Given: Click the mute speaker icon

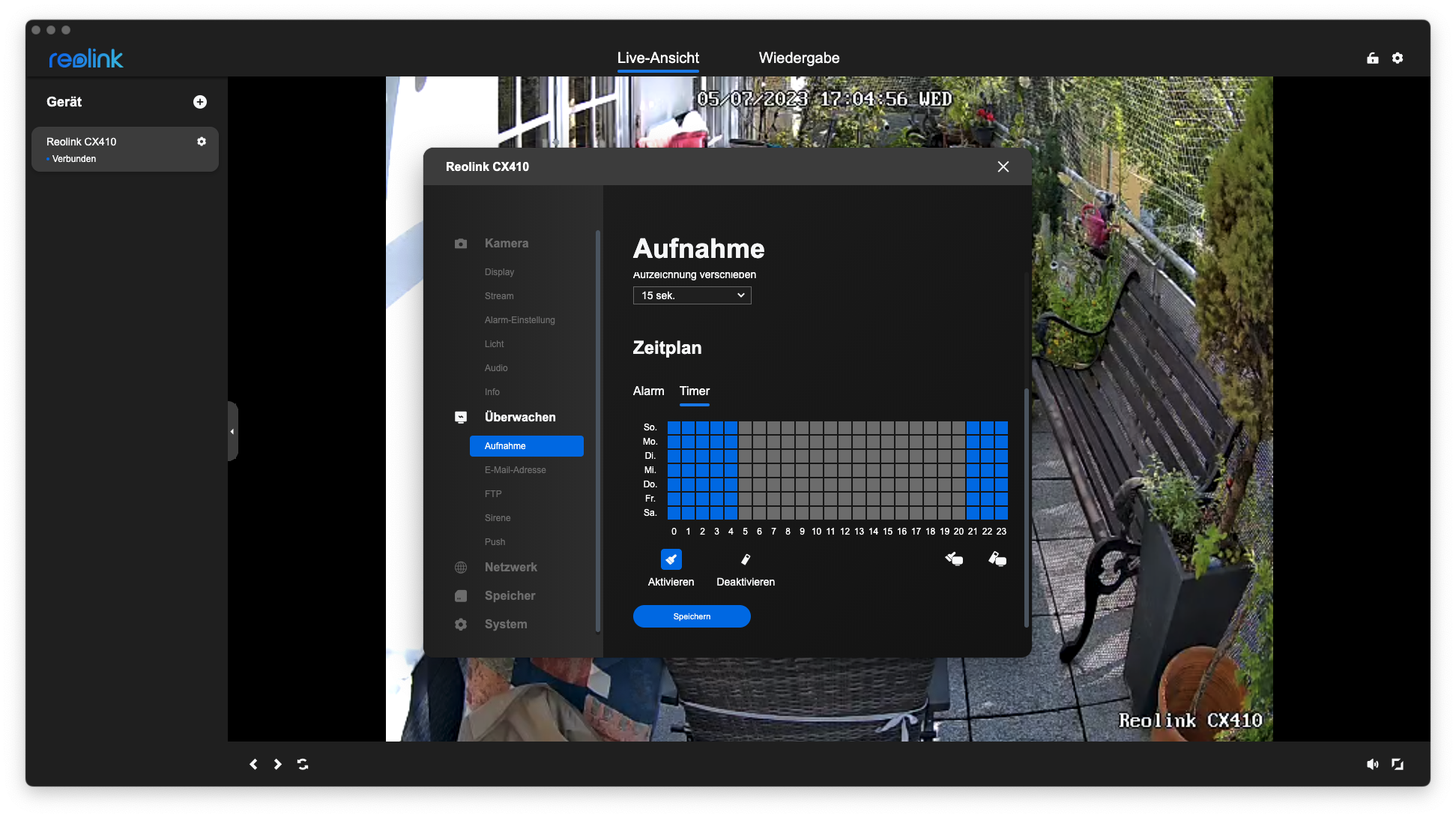Looking at the screenshot, I should click(x=1372, y=764).
